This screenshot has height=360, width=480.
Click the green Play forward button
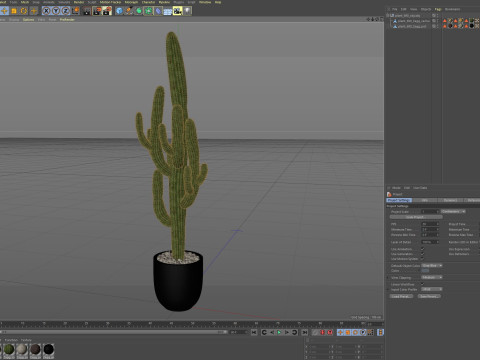279,332
